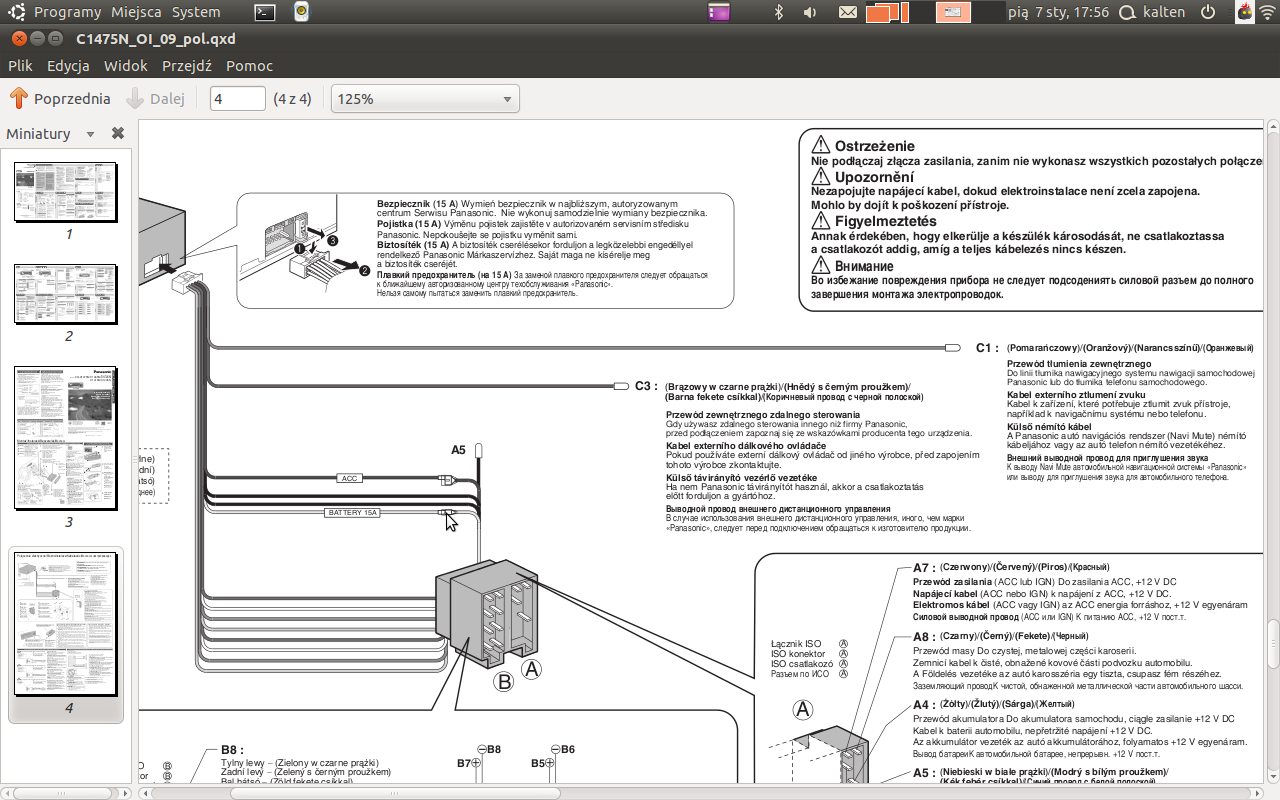Click the A7 connector label
Image resolution: width=1280 pixels, height=800 pixels.
924,567
